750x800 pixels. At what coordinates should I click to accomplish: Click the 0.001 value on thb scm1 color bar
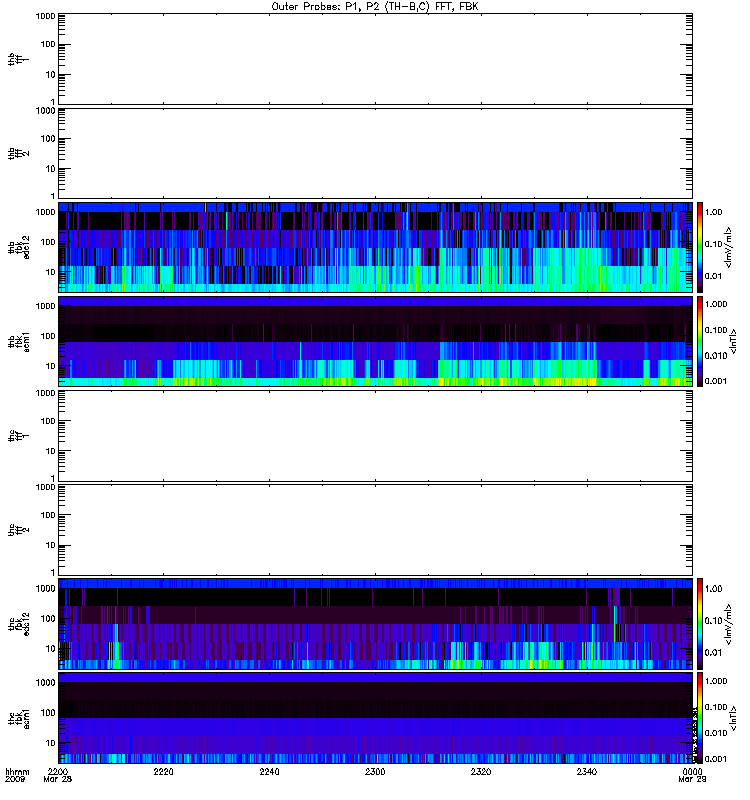coord(716,381)
